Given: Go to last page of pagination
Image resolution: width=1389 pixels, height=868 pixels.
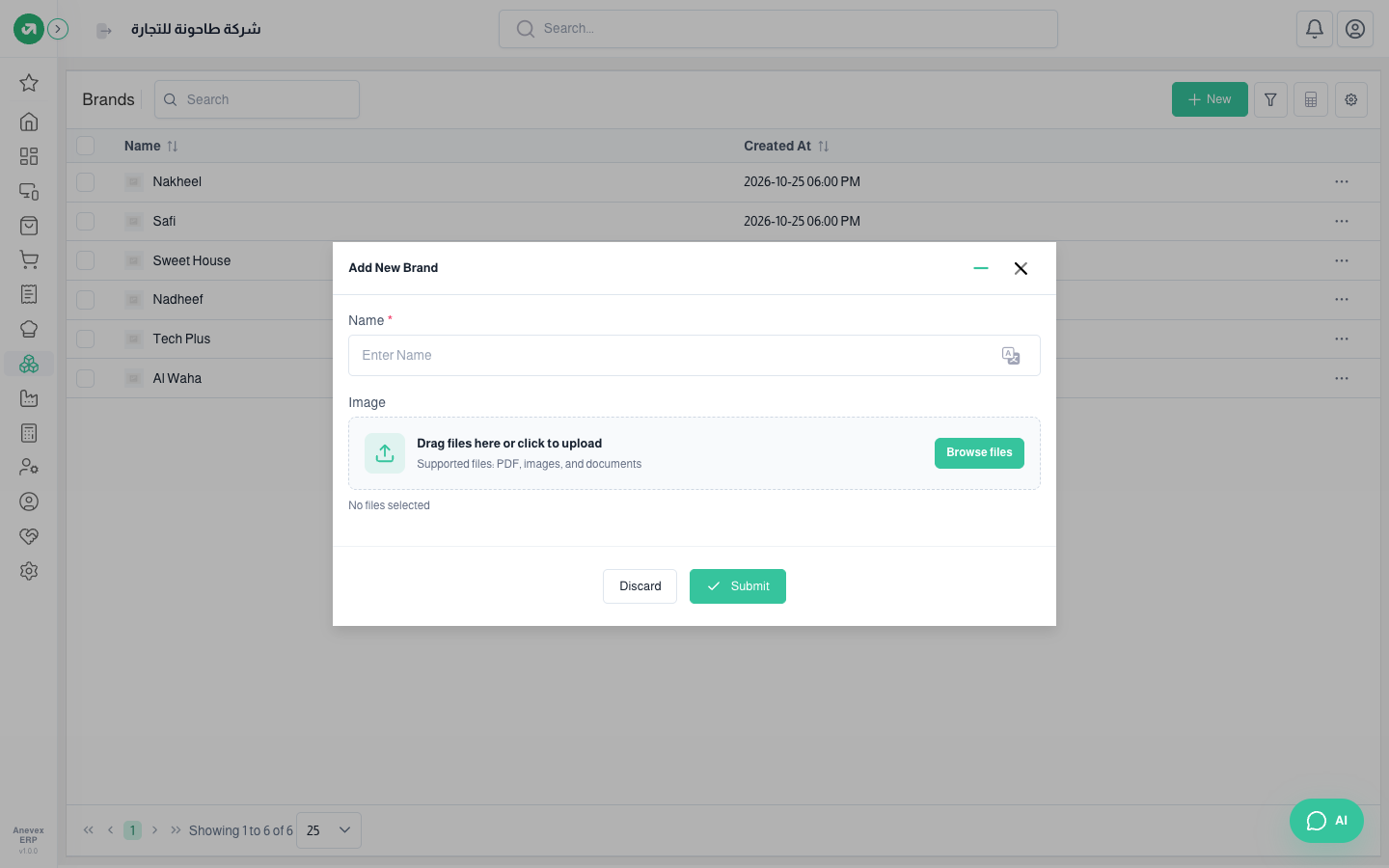Looking at the screenshot, I should (176, 830).
